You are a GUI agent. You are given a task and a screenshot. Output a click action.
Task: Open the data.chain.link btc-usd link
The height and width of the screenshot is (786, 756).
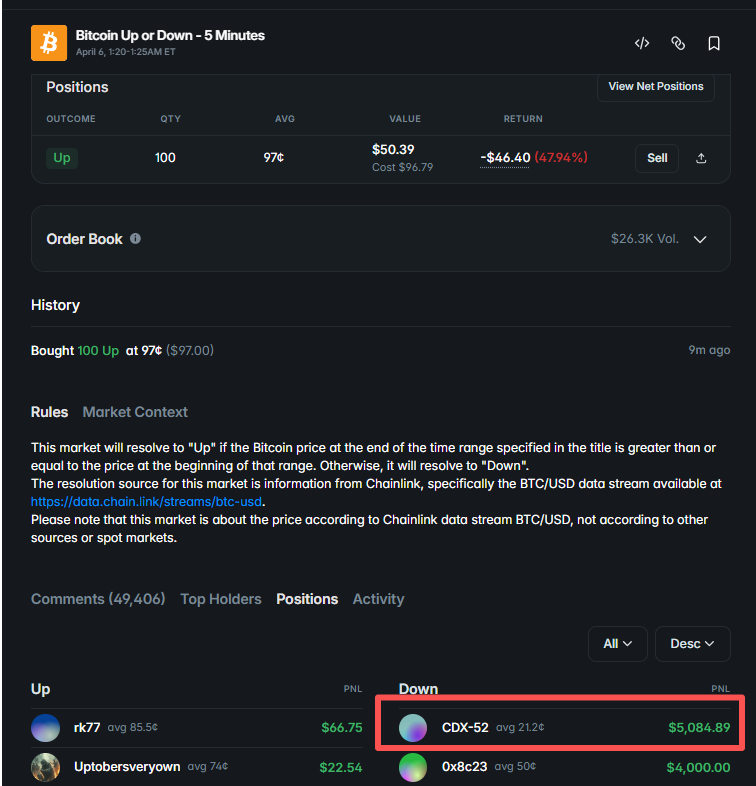[146, 502]
